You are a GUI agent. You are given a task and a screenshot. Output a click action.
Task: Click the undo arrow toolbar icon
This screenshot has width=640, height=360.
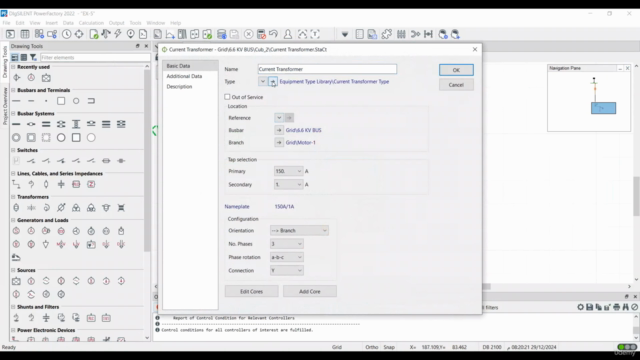coord(273,34)
